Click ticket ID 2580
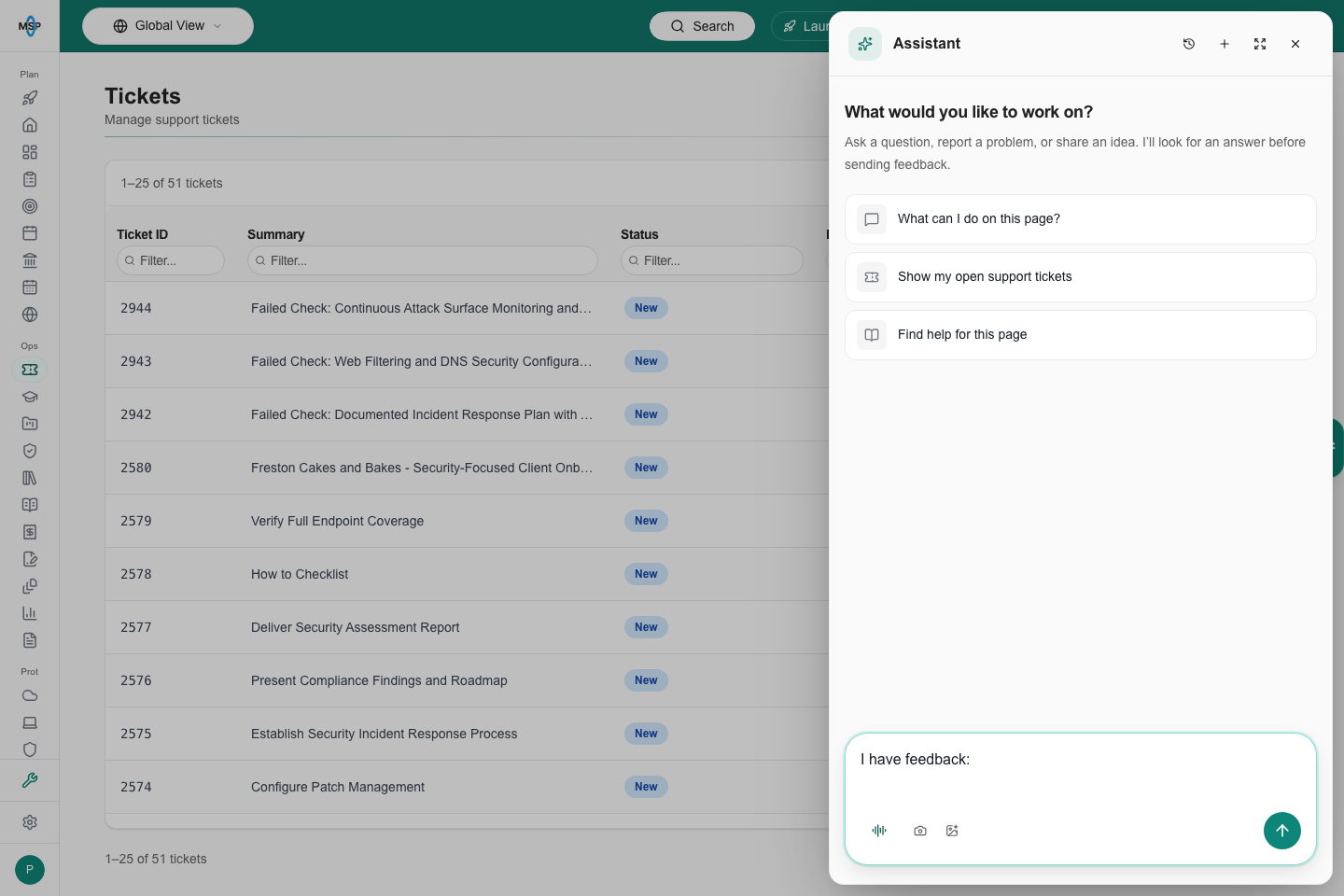 point(136,468)
